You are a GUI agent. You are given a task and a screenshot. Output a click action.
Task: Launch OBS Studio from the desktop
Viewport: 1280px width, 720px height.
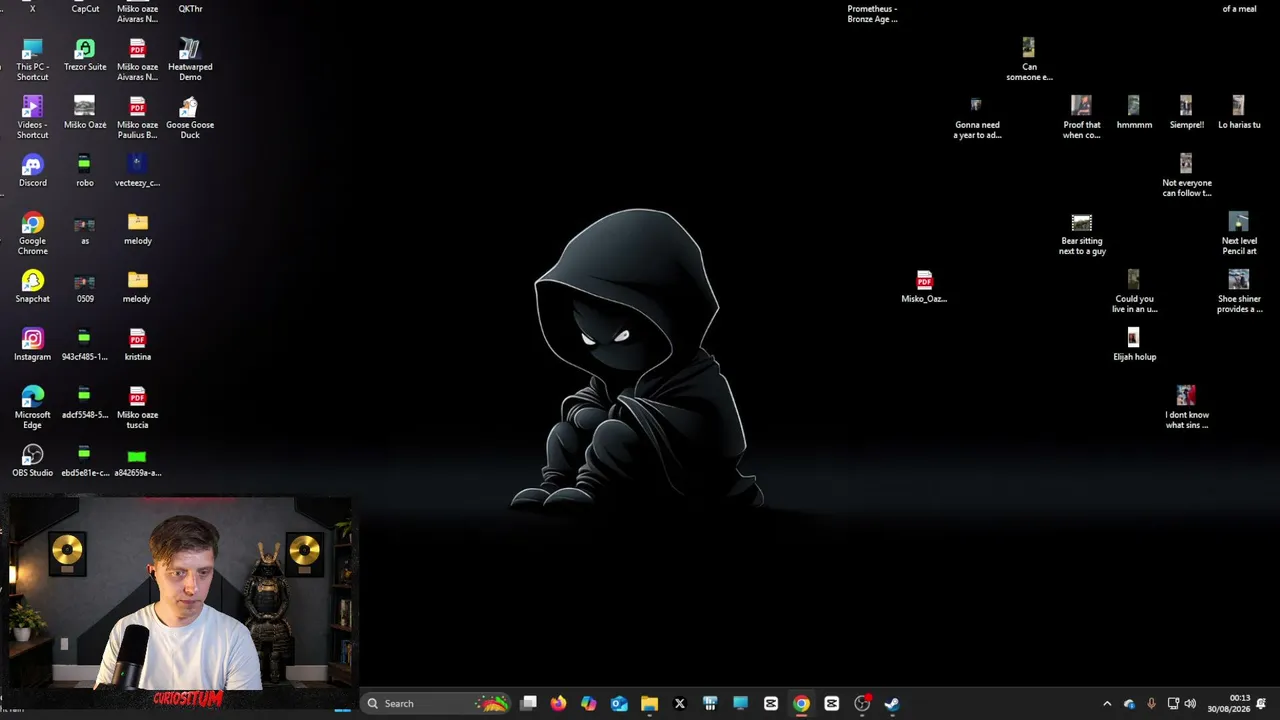tap(32, 461)
